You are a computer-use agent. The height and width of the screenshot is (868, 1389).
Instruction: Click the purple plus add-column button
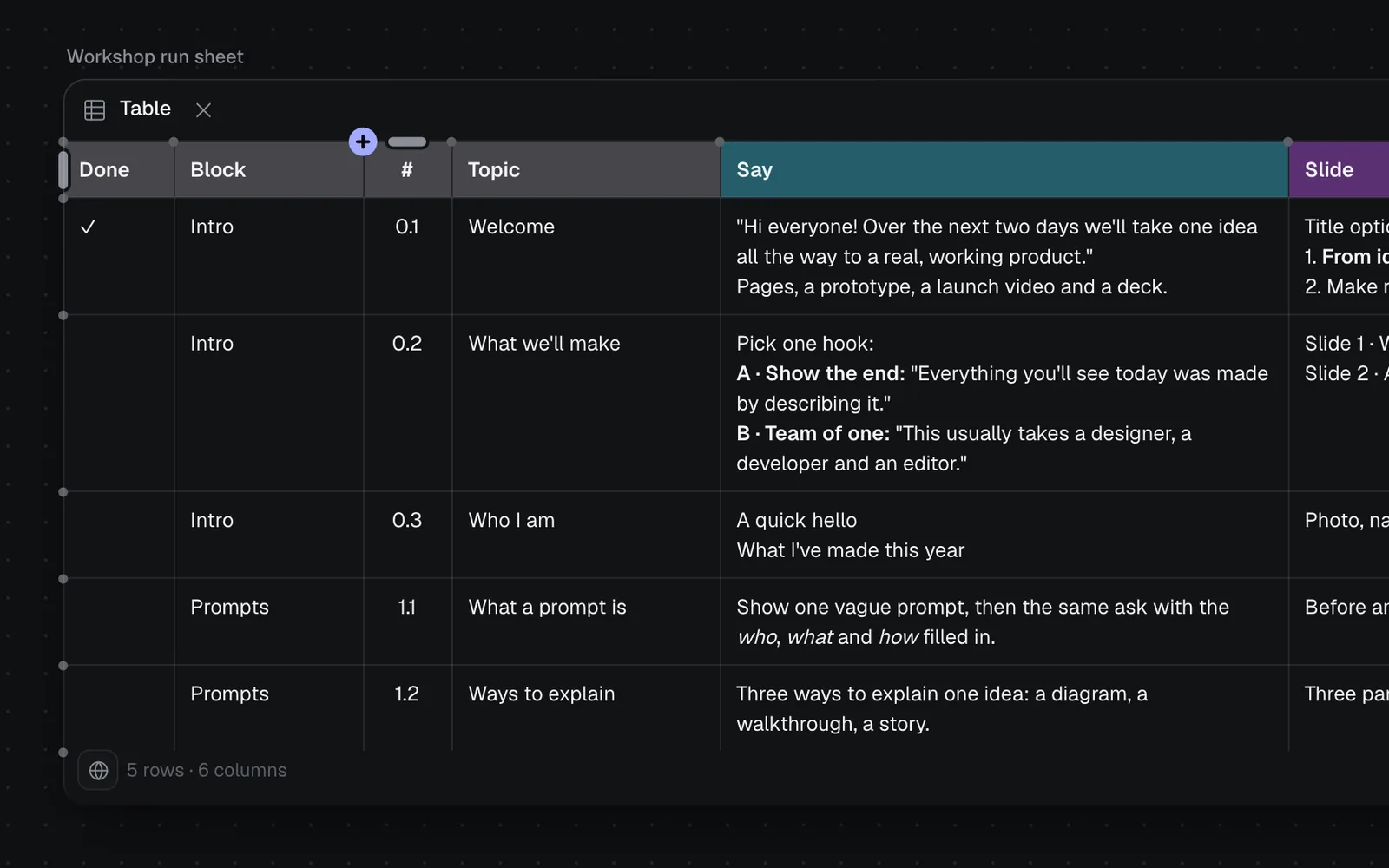[x=363, y=141]
